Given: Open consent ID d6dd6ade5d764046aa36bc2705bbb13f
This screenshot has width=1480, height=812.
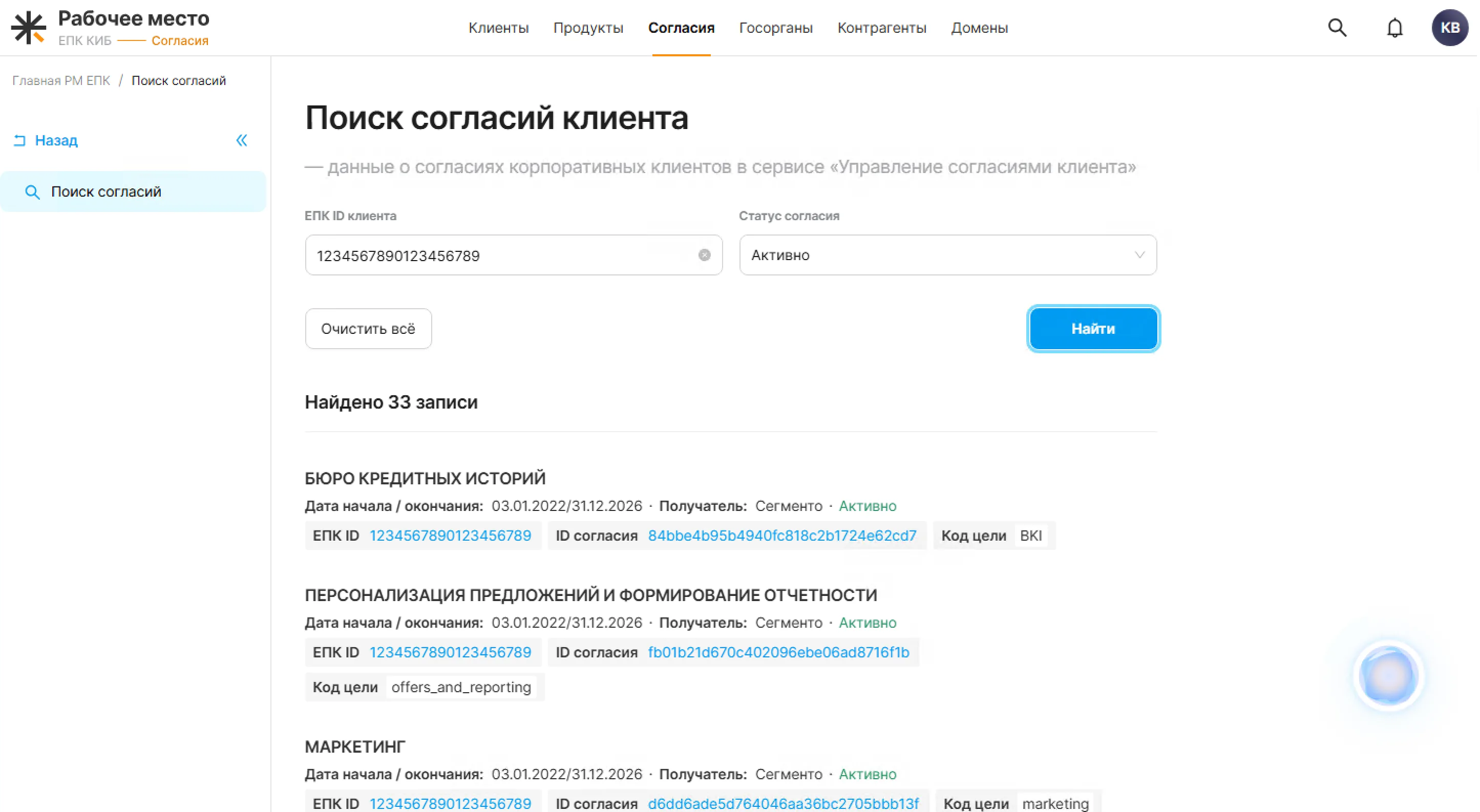Looking at the screenshot, I should (x=784, y=804).
